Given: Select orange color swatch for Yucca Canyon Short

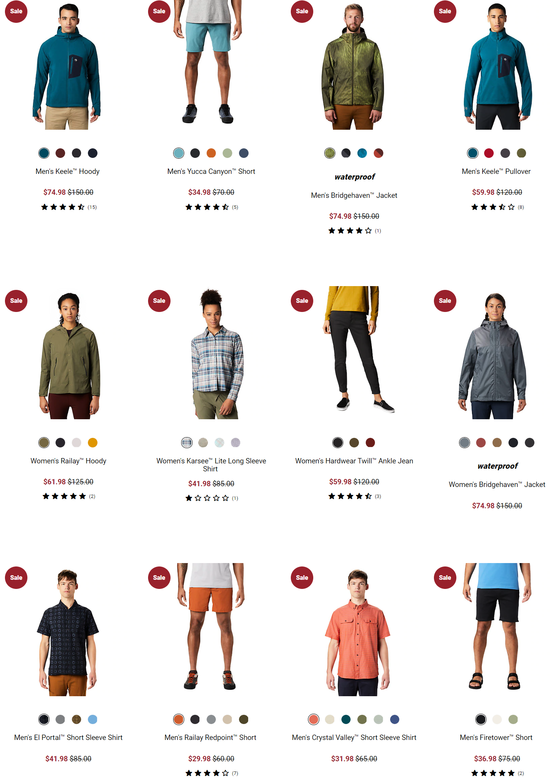Looking at the screenshot, I should (211, 153).
